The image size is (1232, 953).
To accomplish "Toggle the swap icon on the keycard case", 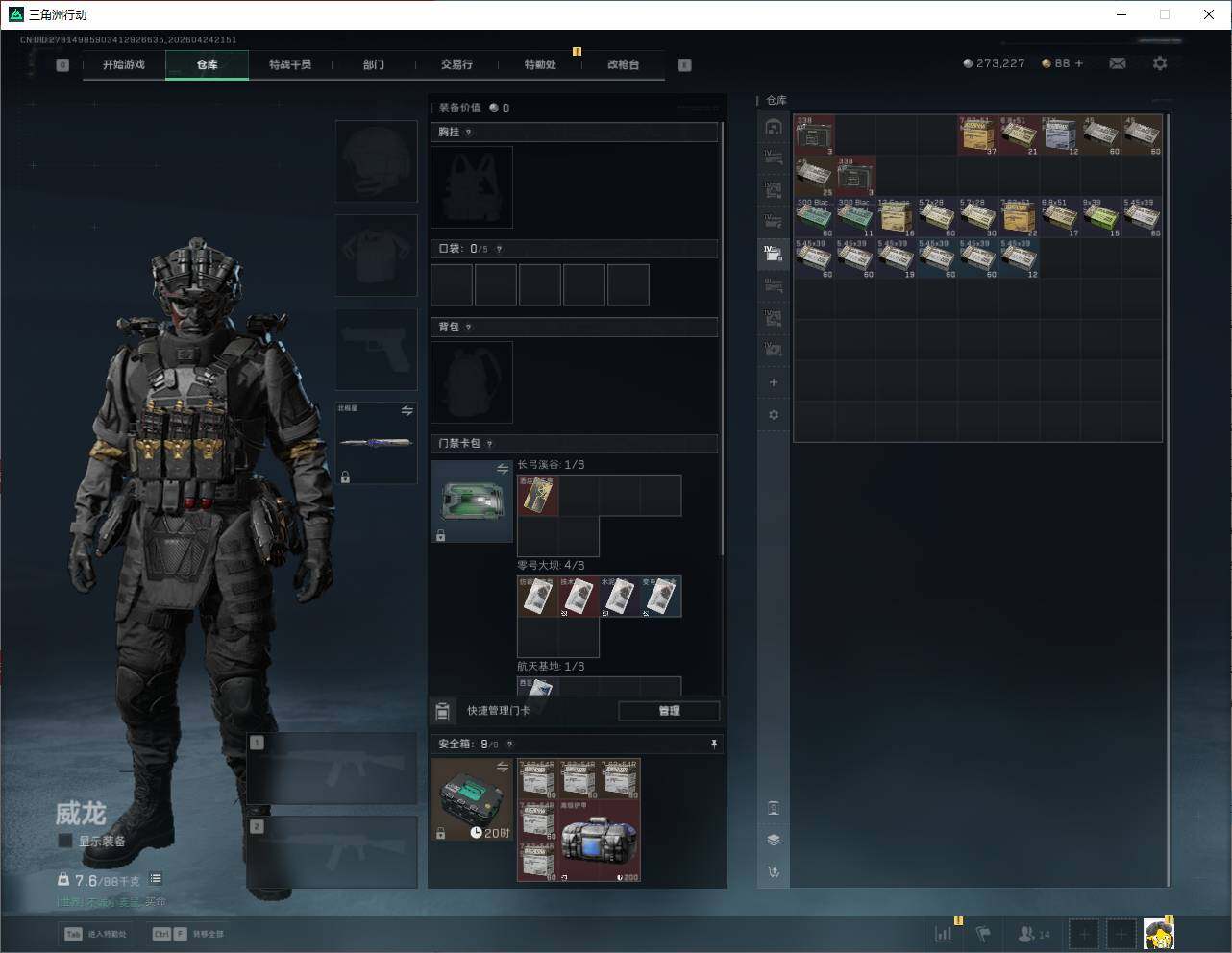I will (503, 469).
